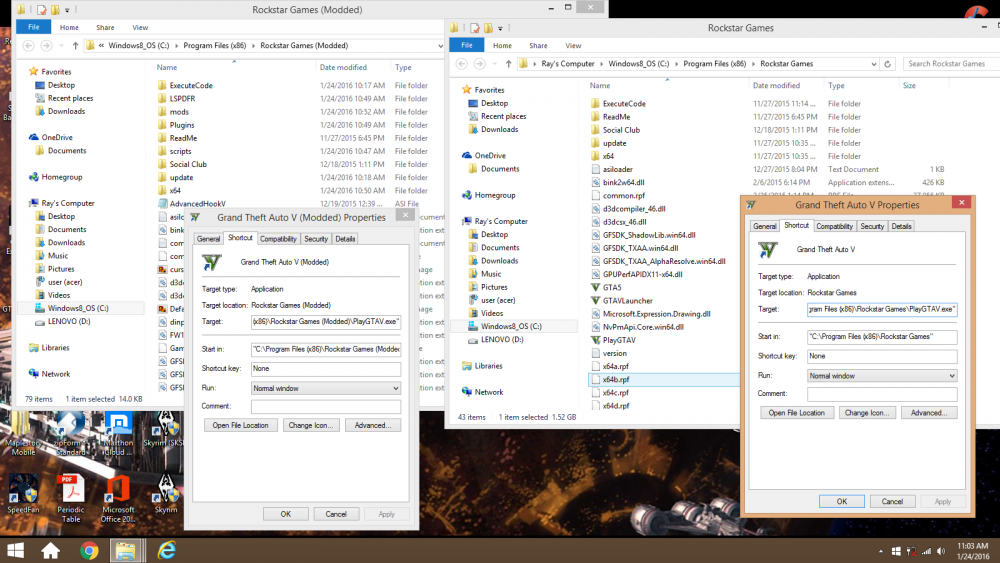1000x563 pixels.
Task: Open the File menu in Rockstar Games window
Action: (467, 45)
